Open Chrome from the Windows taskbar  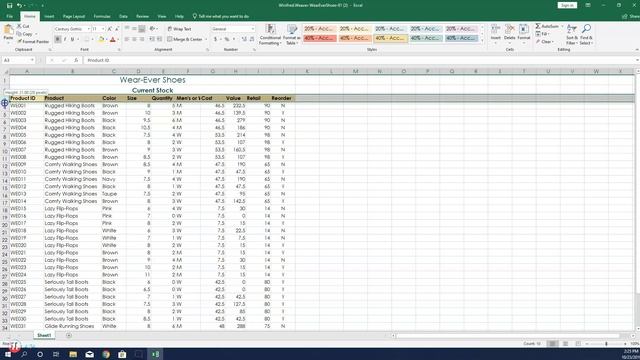click(x=106, y=354)
